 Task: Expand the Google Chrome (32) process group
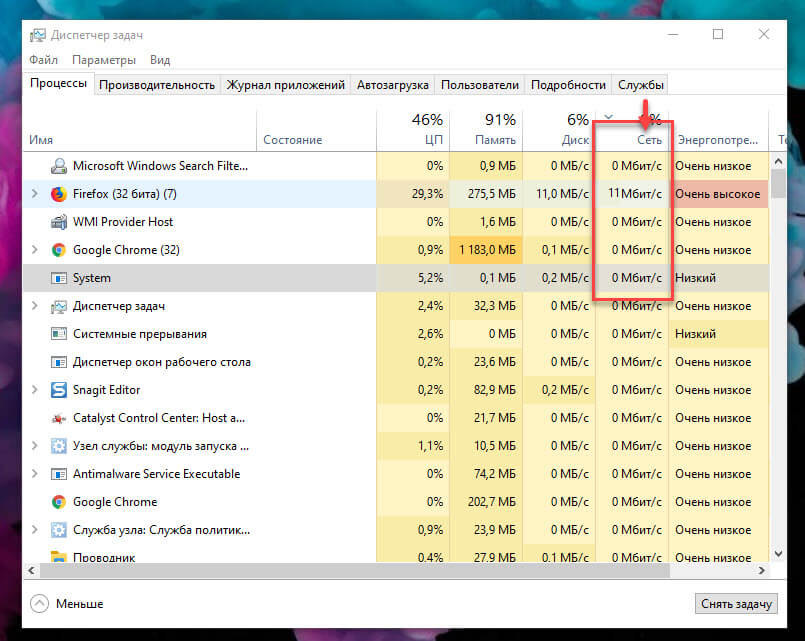(36, 250)
